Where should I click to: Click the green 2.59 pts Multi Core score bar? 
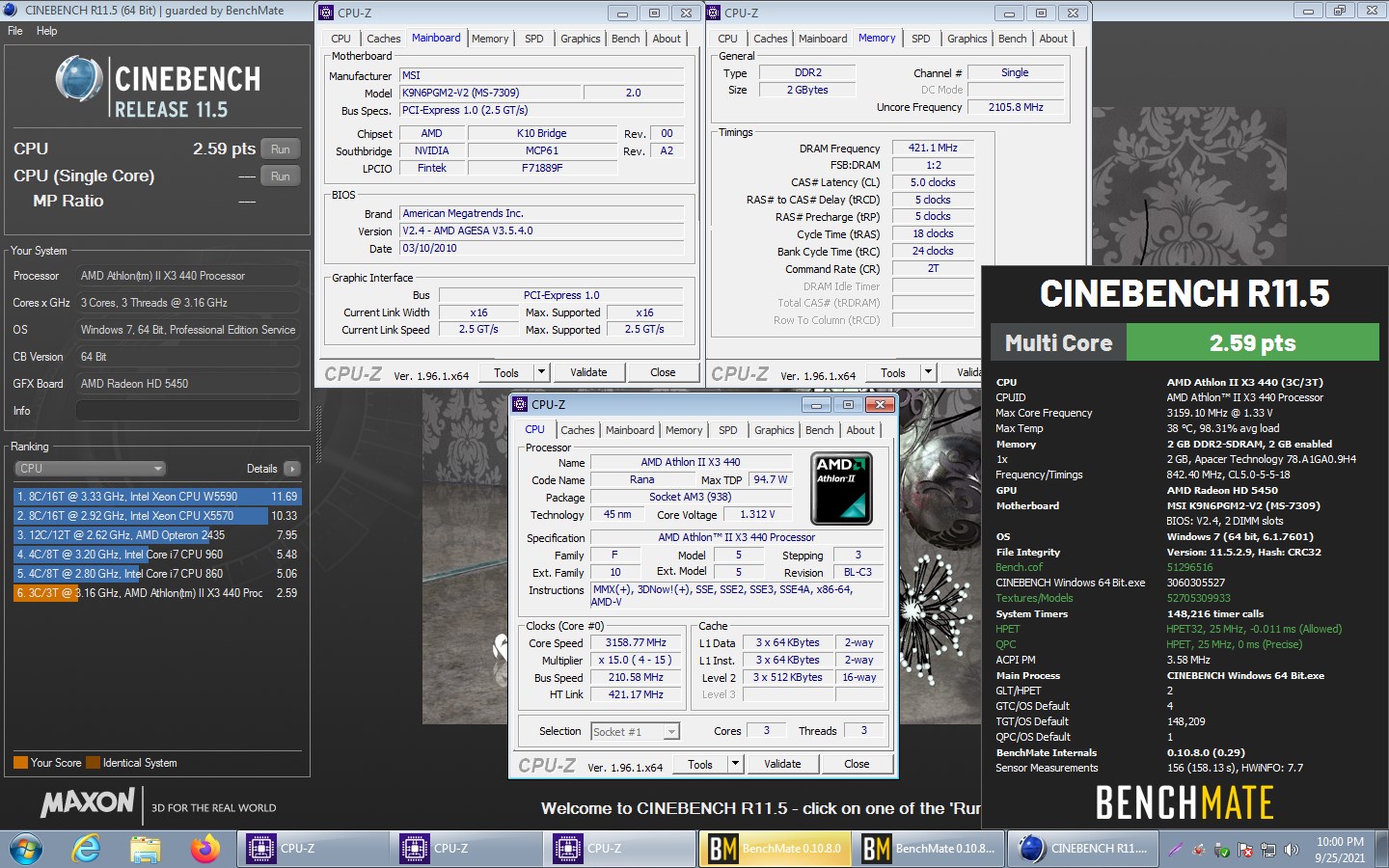pos(1252,342)
